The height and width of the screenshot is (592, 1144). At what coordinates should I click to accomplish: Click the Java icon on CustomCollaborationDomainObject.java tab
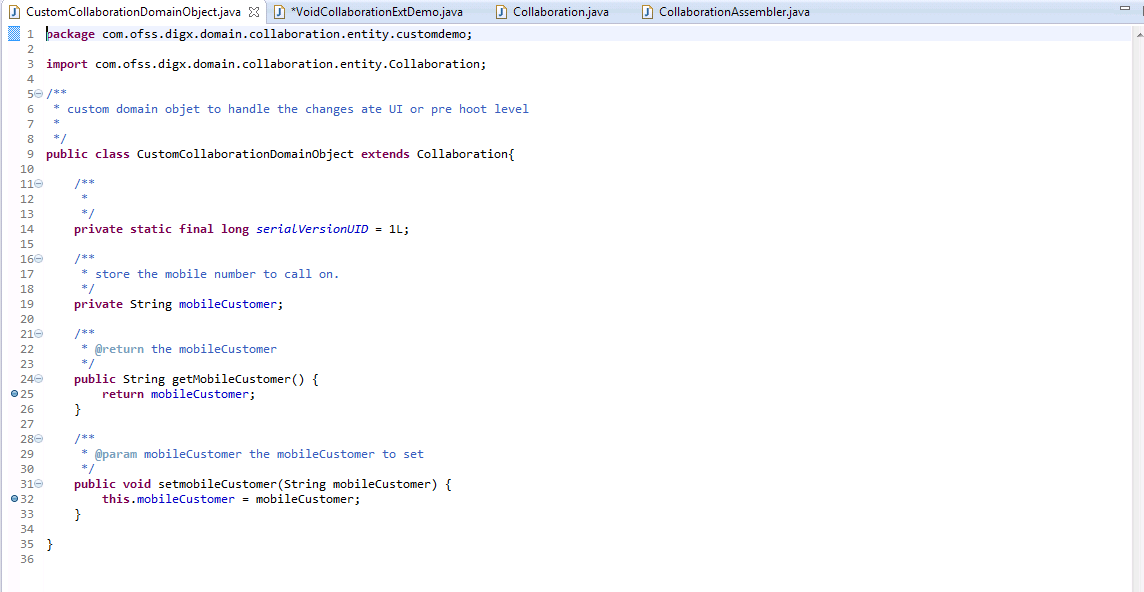click(15, 10)
